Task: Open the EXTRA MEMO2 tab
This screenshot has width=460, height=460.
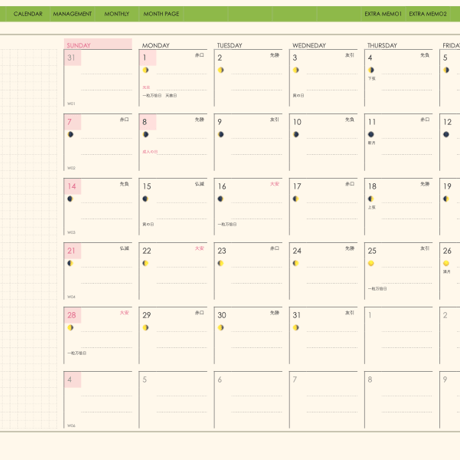Action: (x=428, y=14)
